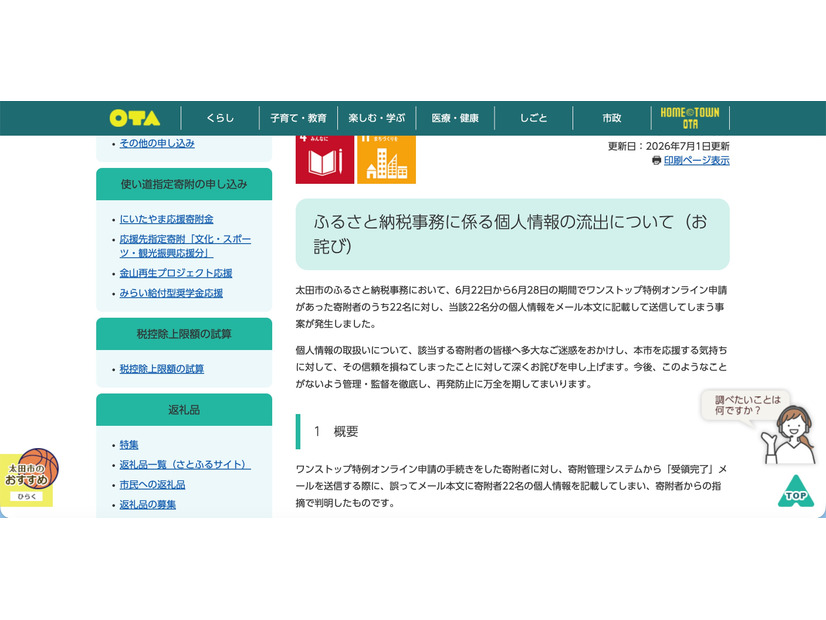This screenshot has width=826, height=620.
Task: Click 調べたいことは何ですか？ speech bubble
Action: click(747, 405)
